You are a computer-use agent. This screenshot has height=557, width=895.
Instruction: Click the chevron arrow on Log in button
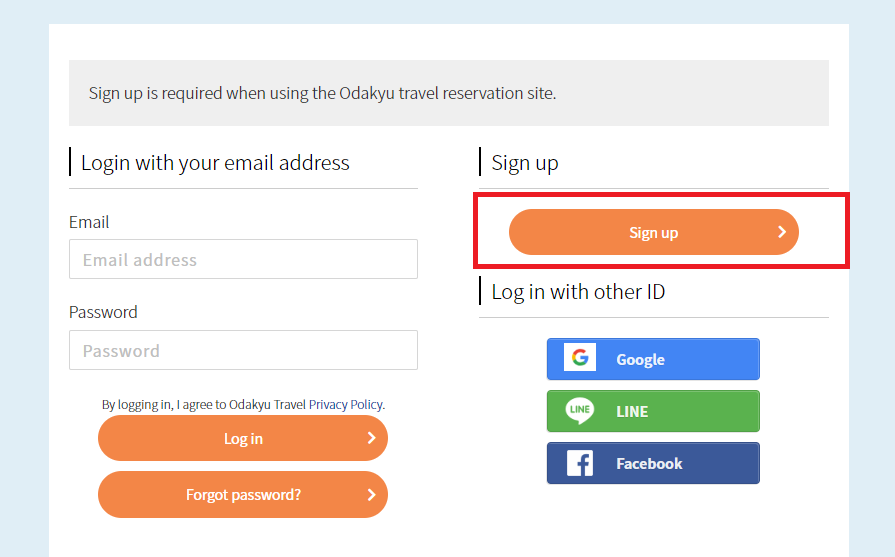[x=371, y=438]
